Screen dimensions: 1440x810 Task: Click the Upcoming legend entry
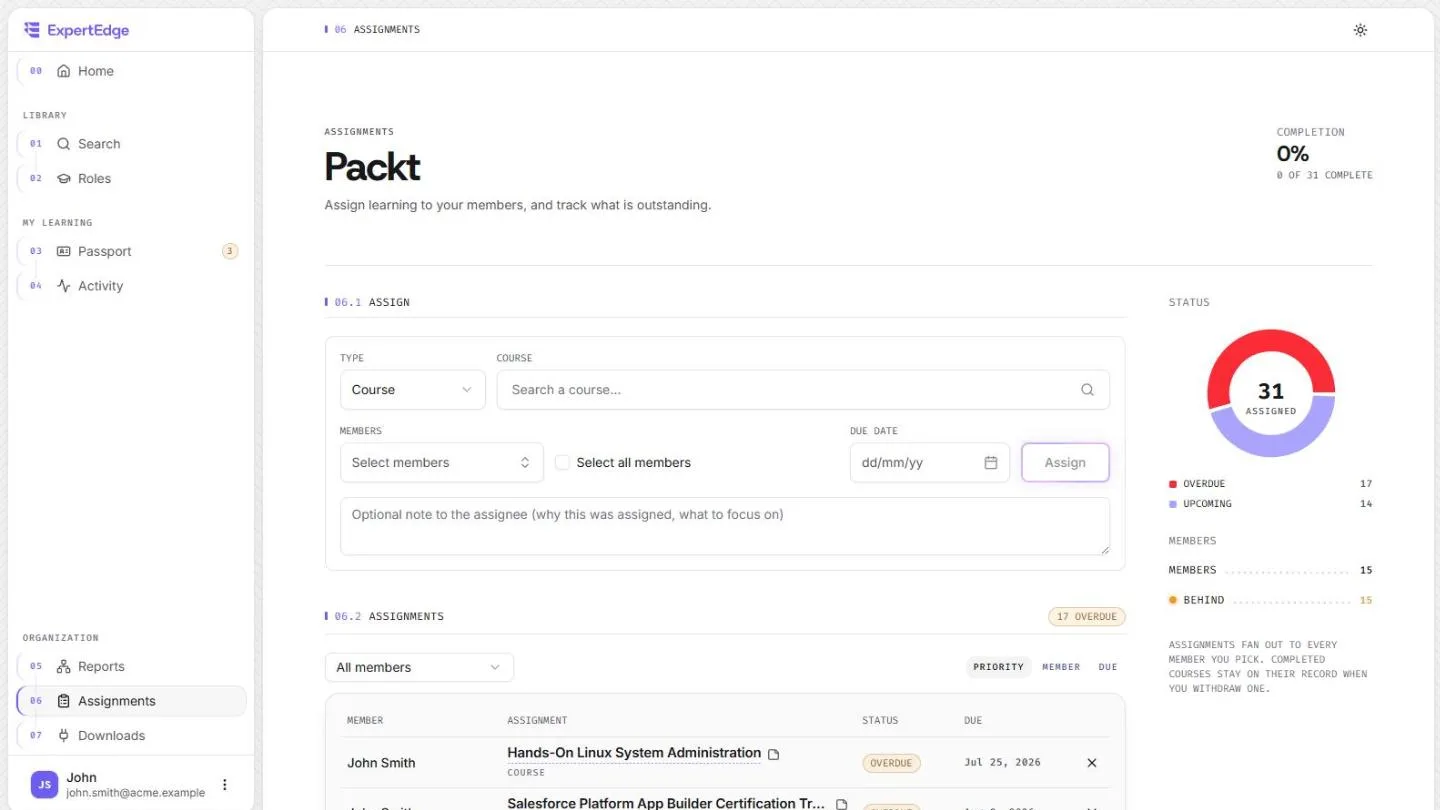click(x=1270, y=504)
